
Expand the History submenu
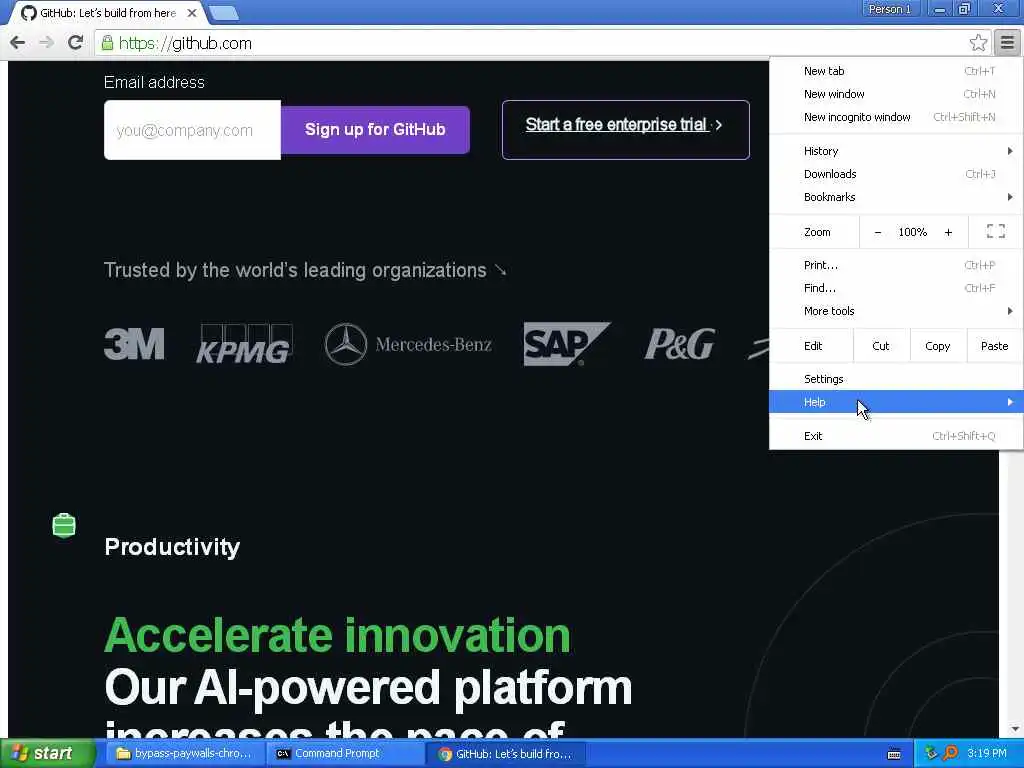[896, 151]
